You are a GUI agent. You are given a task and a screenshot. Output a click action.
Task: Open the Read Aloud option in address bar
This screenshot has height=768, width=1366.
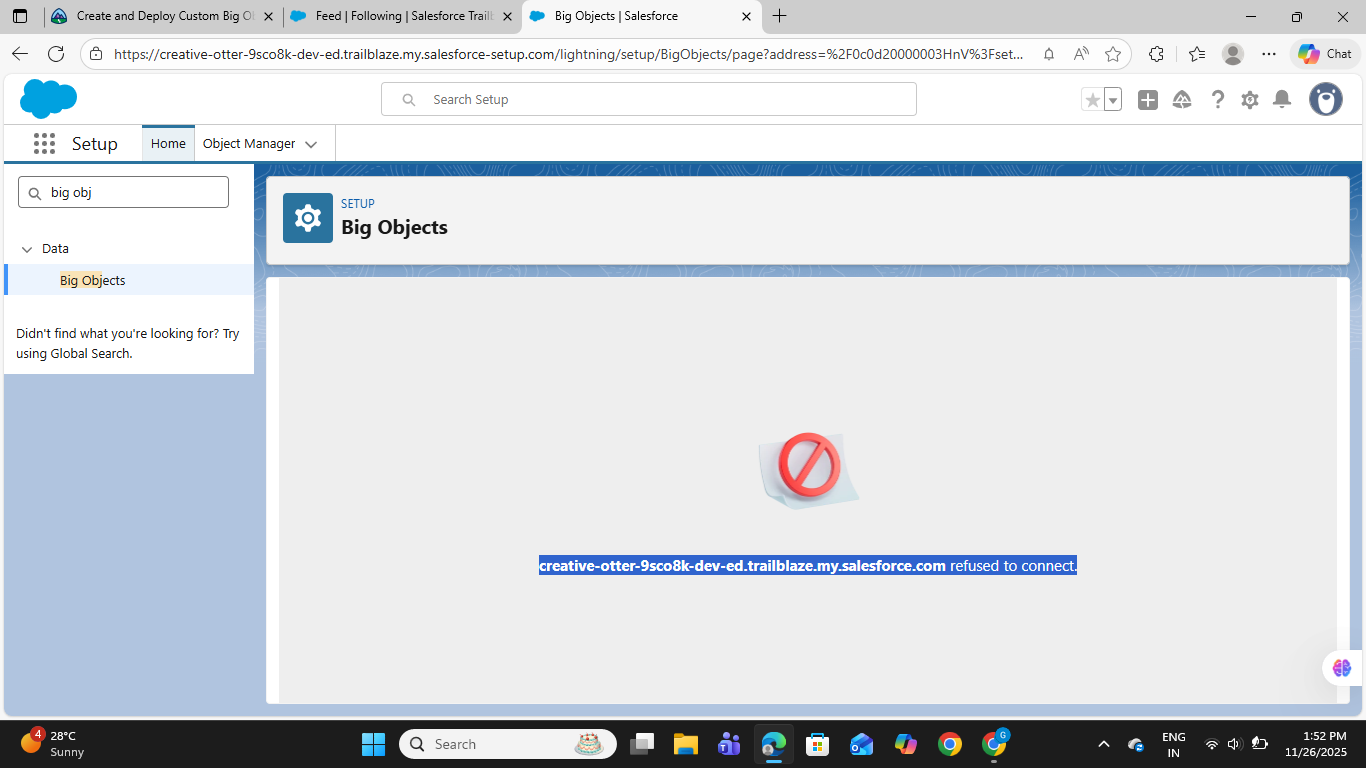click(x=1081, y=54)
